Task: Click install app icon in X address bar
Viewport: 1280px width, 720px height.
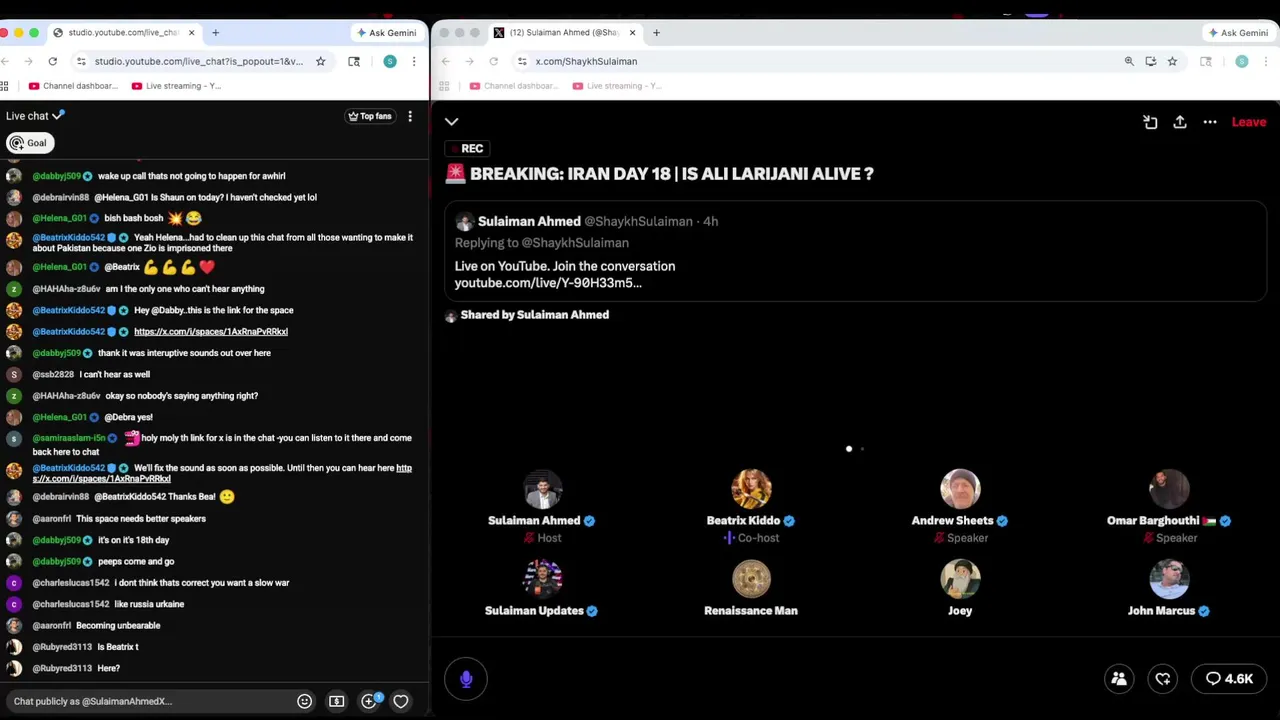Action: [1151, 61]
